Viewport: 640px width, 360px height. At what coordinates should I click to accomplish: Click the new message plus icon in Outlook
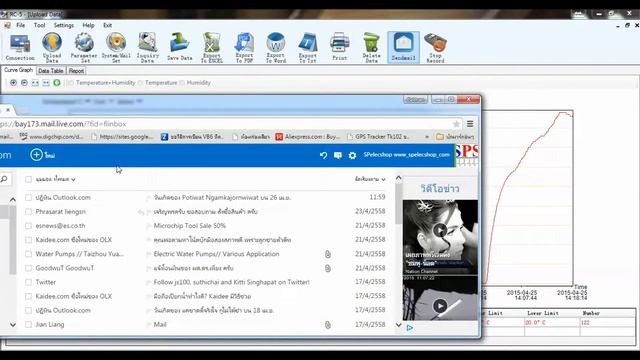coord(36,155)
